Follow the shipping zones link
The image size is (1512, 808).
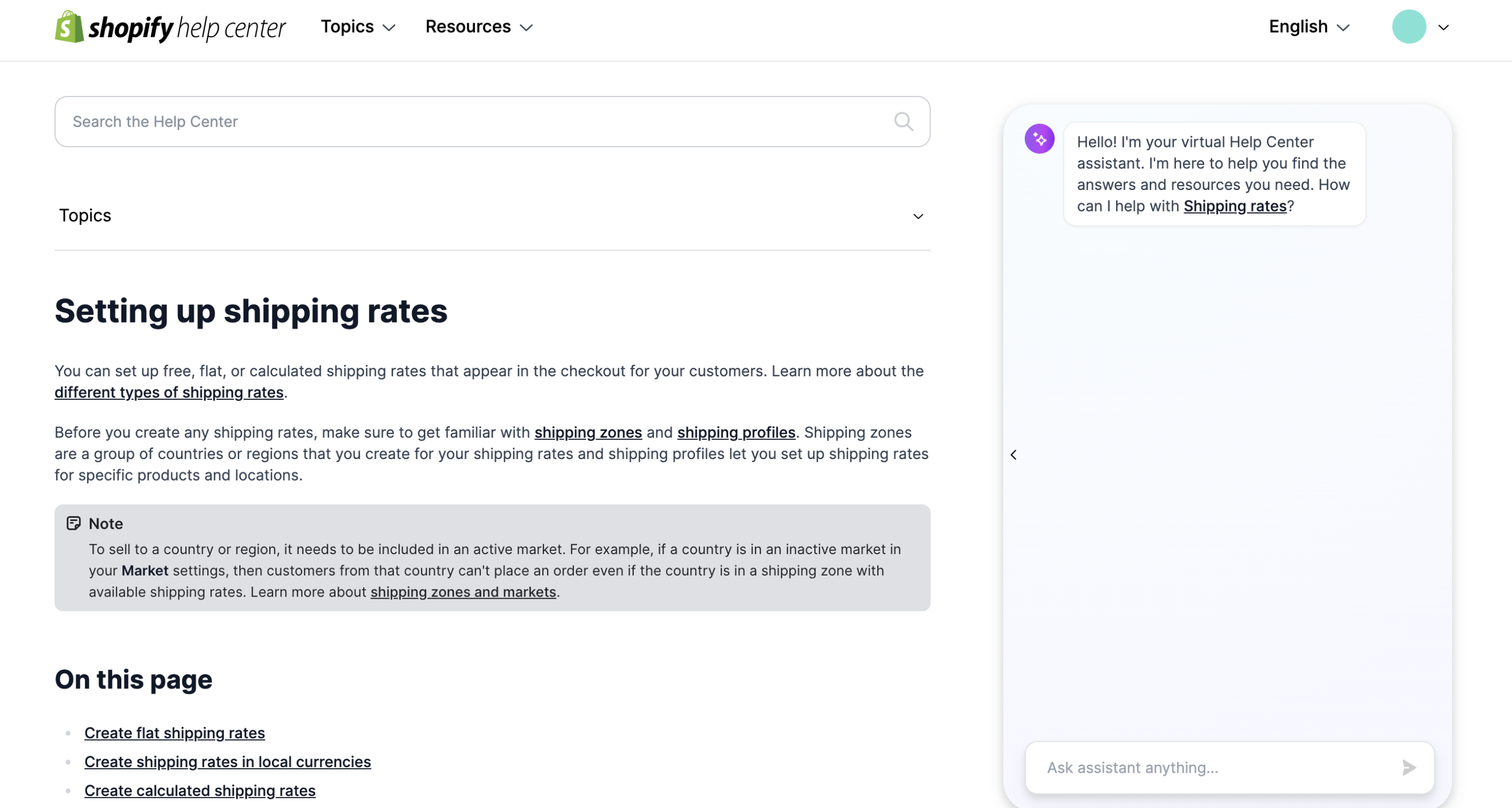tap(587, 432)
